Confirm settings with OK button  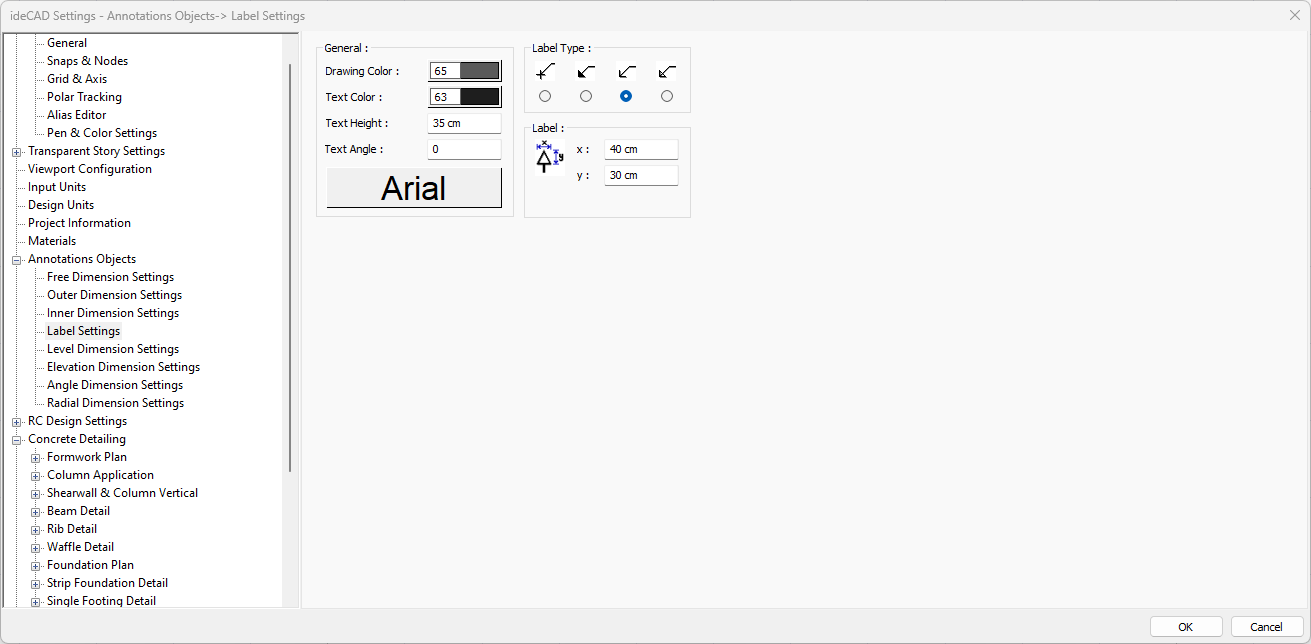(1186, 627)
